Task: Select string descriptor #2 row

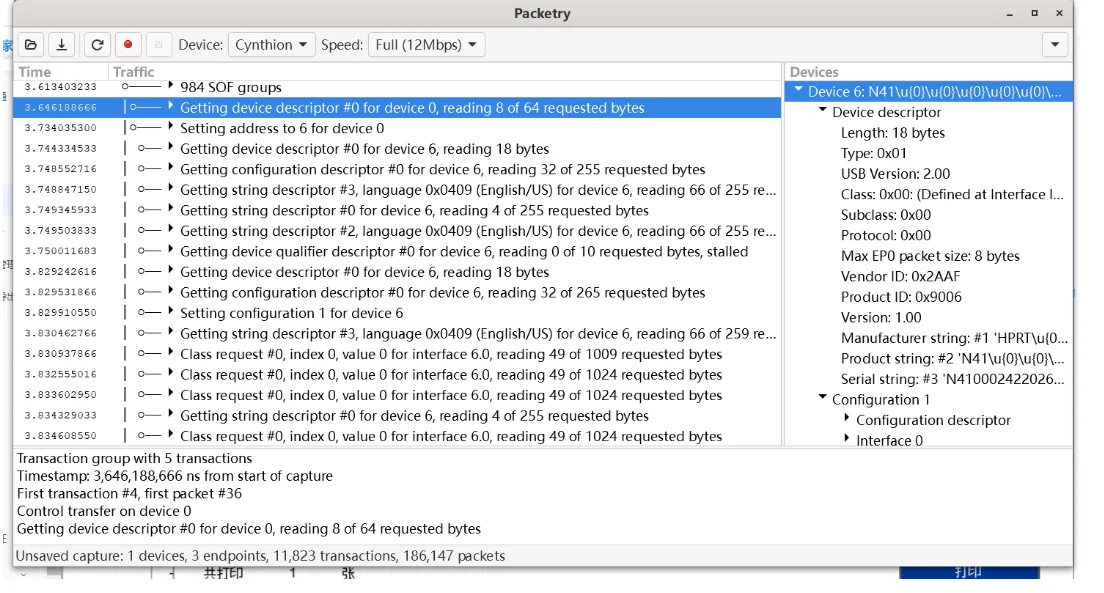Action: tap(397, 230)
